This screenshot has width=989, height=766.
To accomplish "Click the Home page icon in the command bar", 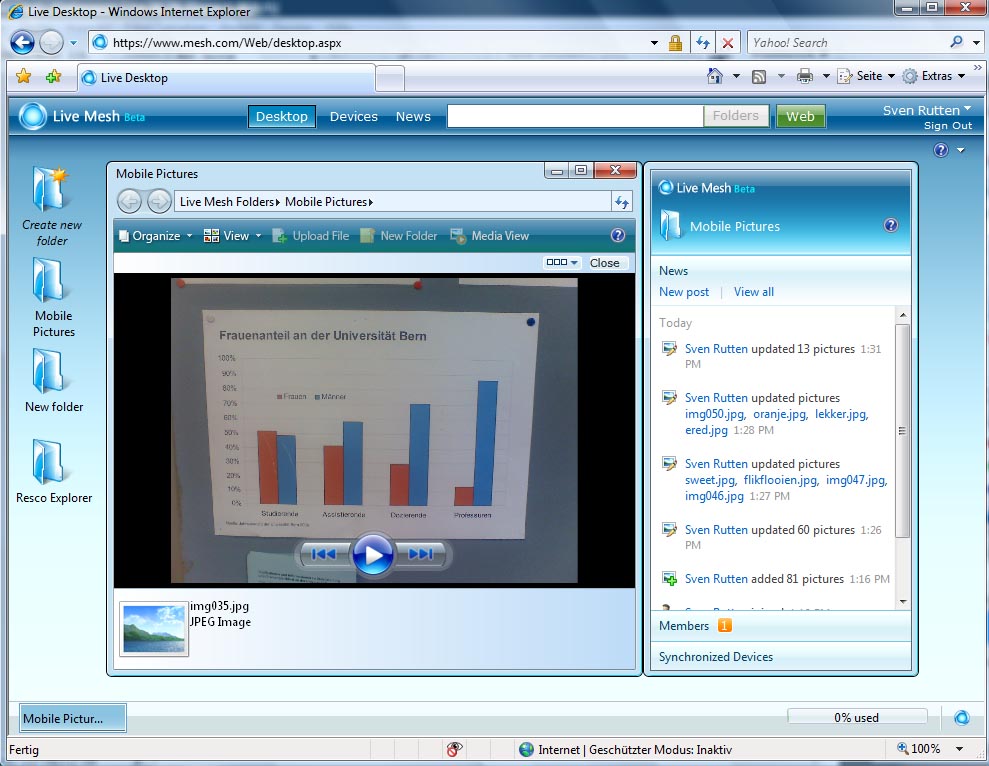I will 715,76.
